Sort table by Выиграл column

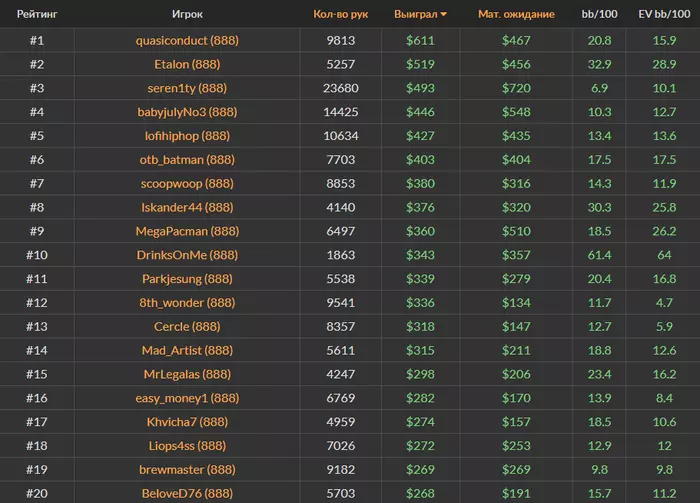click(416, 15)
